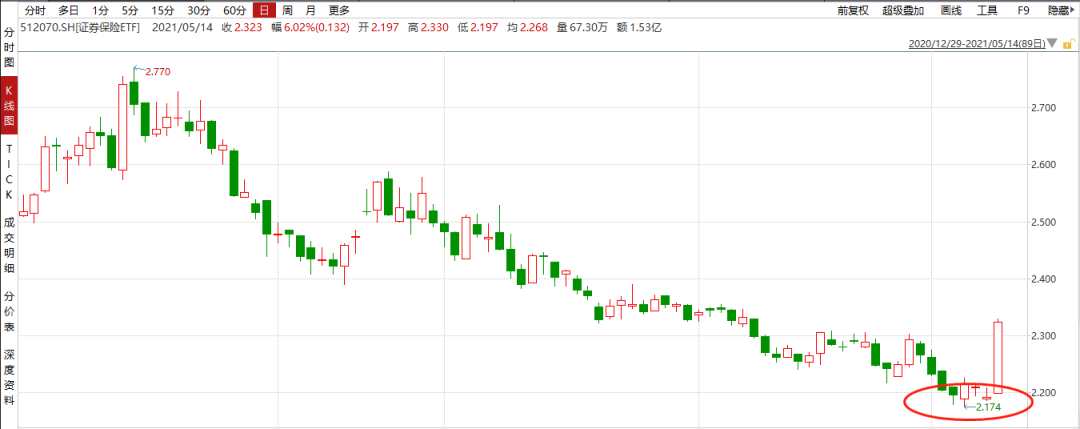
Task: Open the 更多 more periods menu
Action: pyautogui.click(x=339, y=10)
